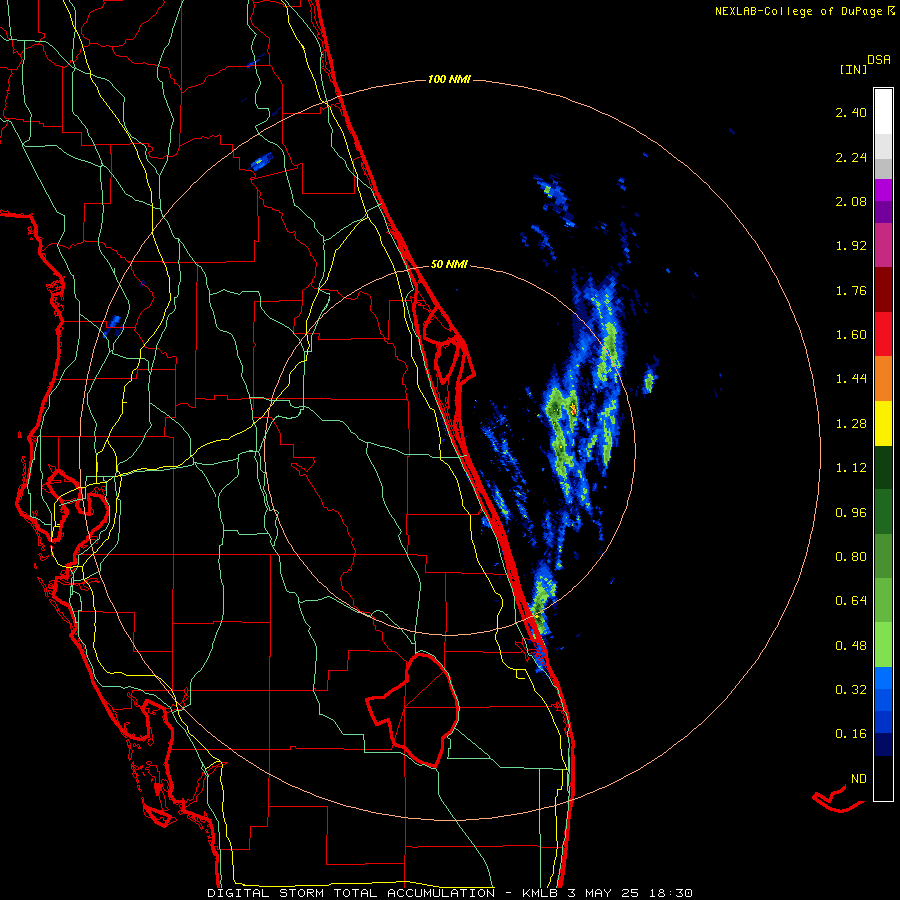Viewport: 900px width, 900px height.
Task: Select the 2.40 legend value
Action: click(851, 112)
